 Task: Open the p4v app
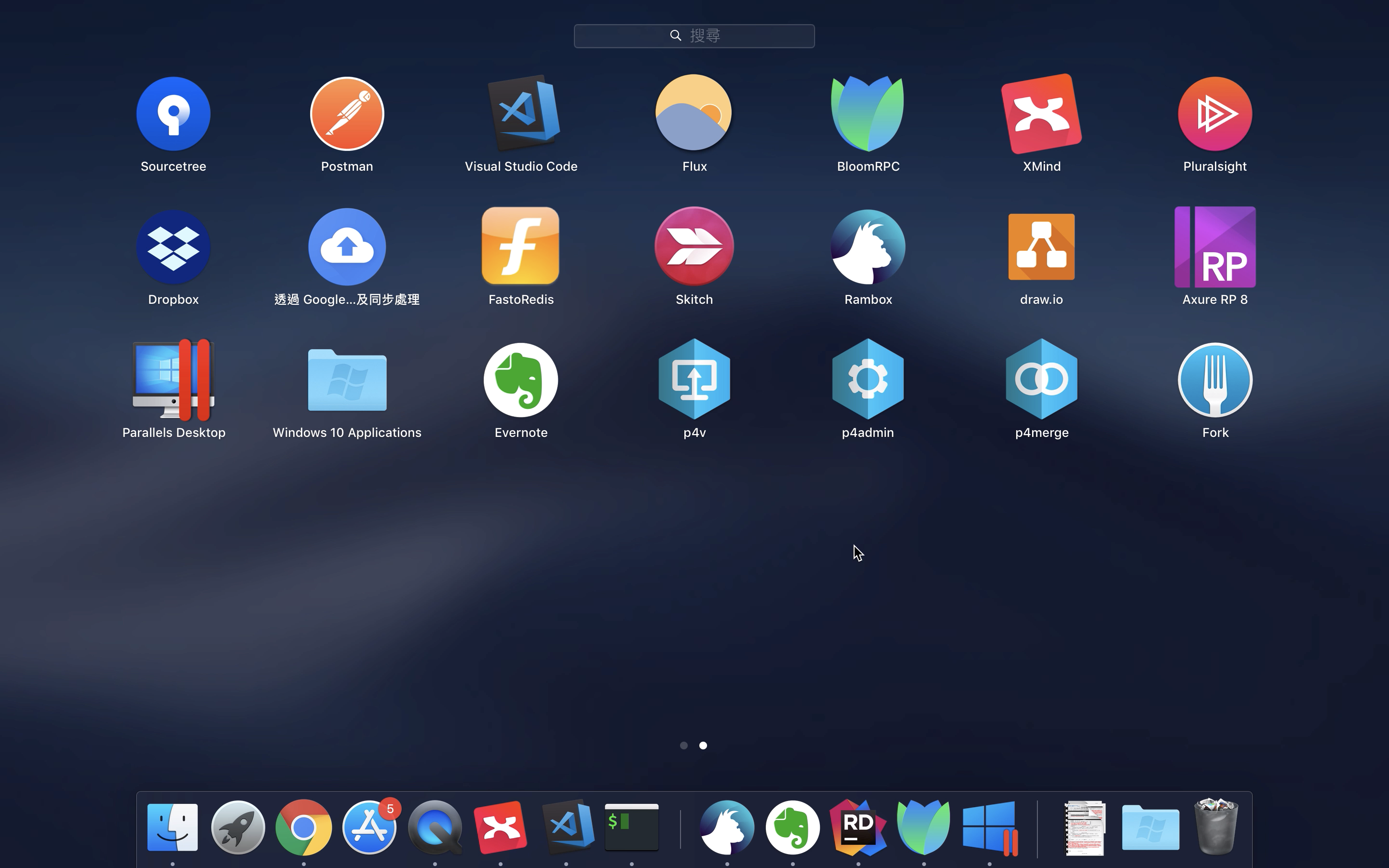coord(694,379)
